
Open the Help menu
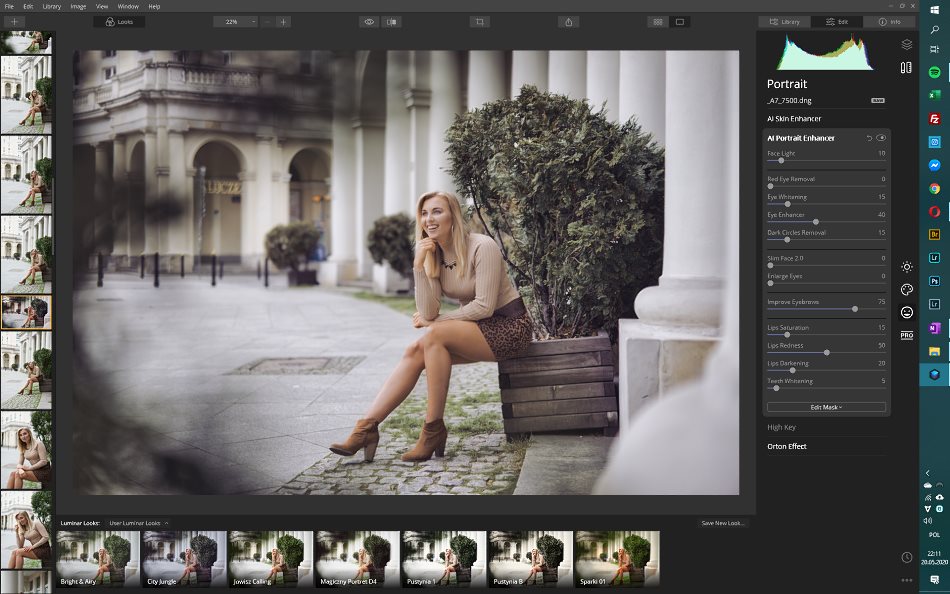click(x=154, y=6)
